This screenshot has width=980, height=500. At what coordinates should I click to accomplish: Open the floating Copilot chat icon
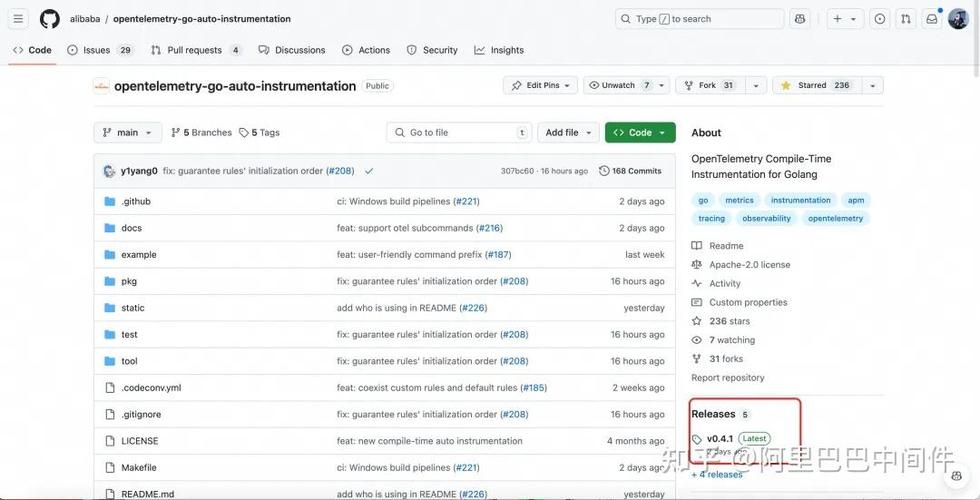[x=956, y=476]
